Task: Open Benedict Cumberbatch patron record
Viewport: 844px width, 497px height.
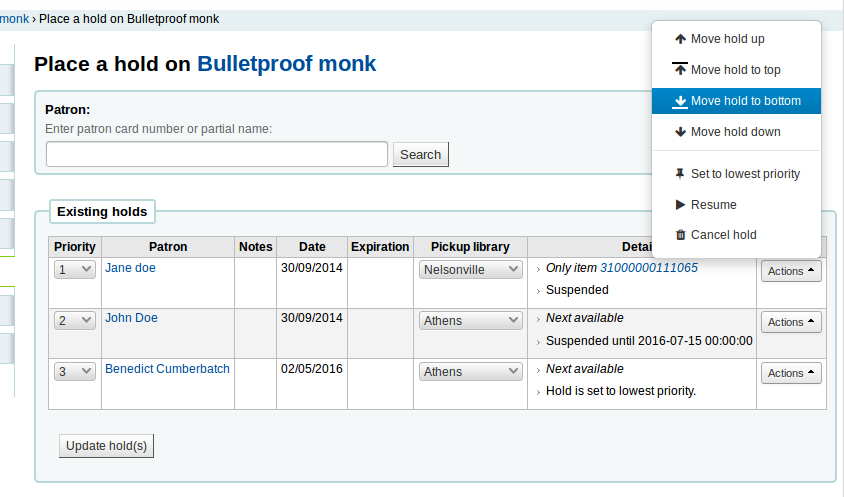Action: tap(167, 369)
